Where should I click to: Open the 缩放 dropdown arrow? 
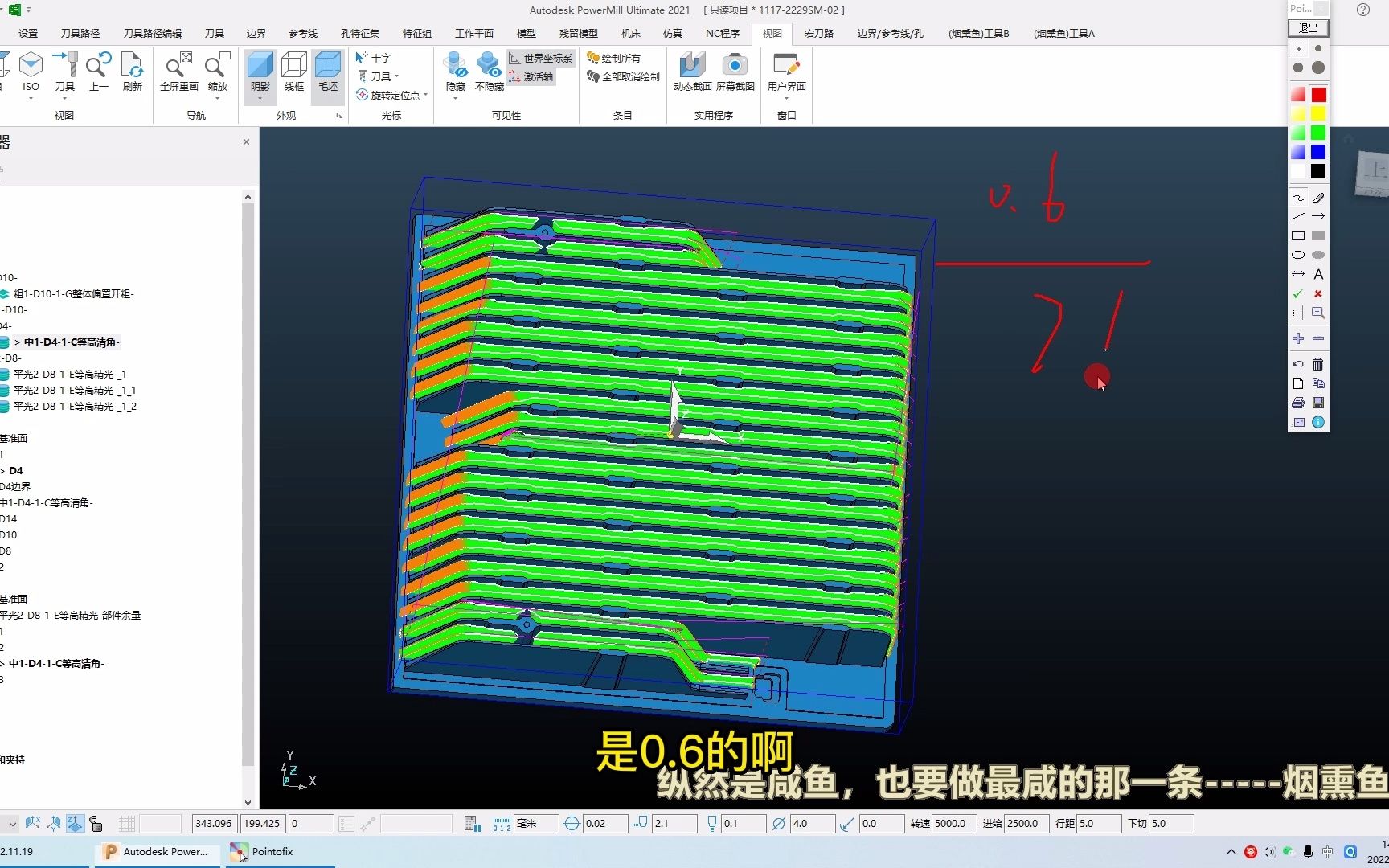point(217,99)
